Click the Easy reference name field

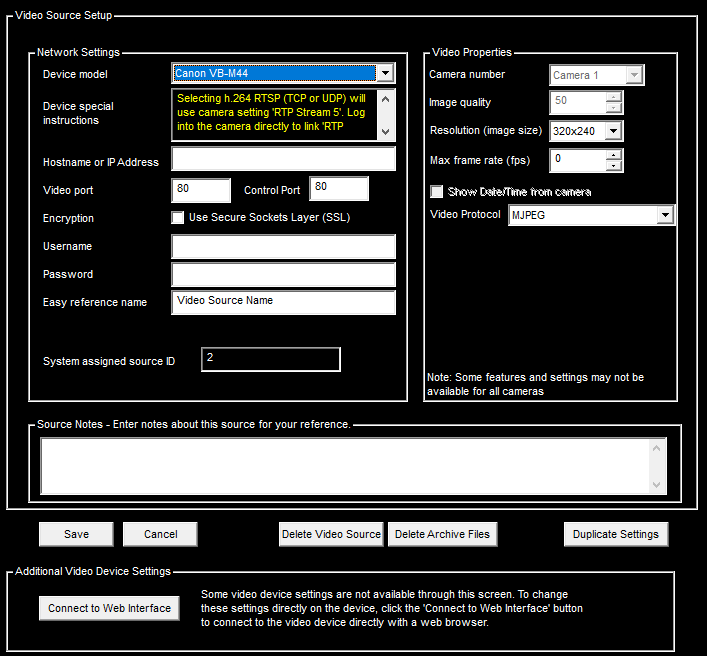(283, 302)
